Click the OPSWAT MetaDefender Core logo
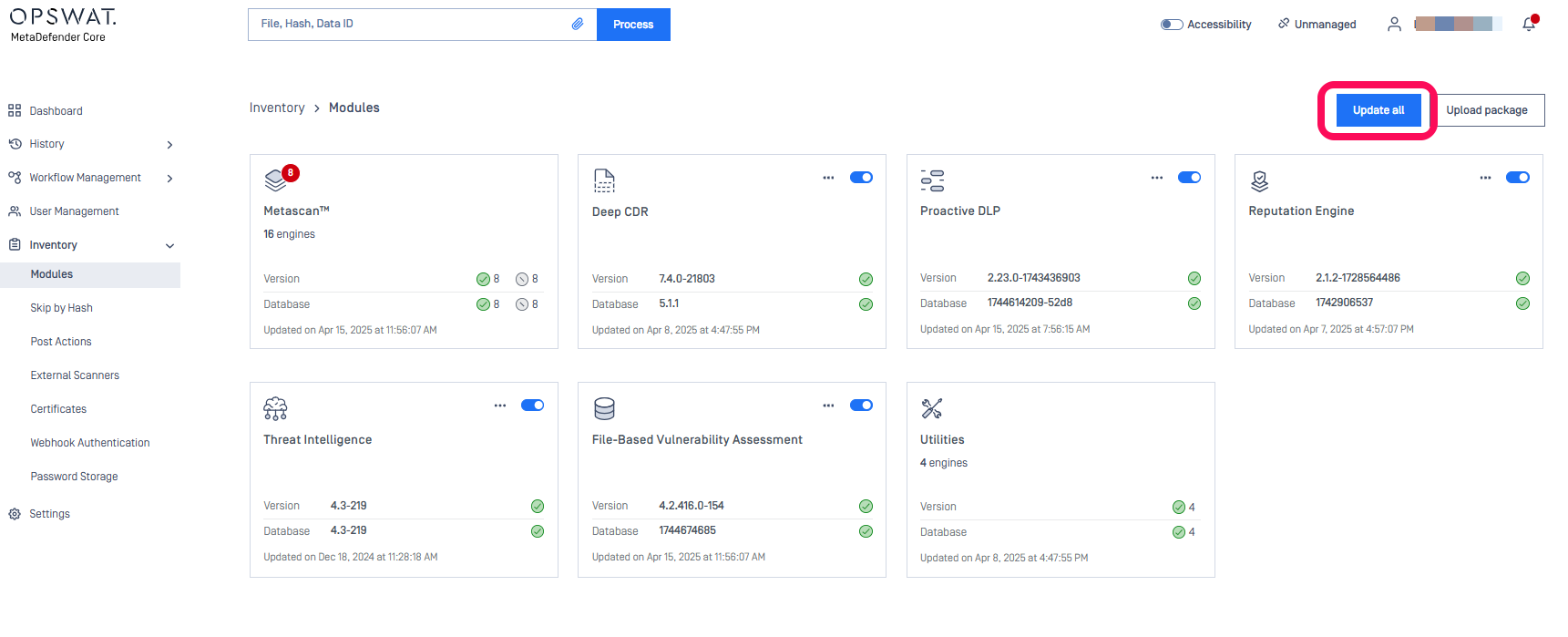This screenshot has width=1568, height=637. coord(63,26)
